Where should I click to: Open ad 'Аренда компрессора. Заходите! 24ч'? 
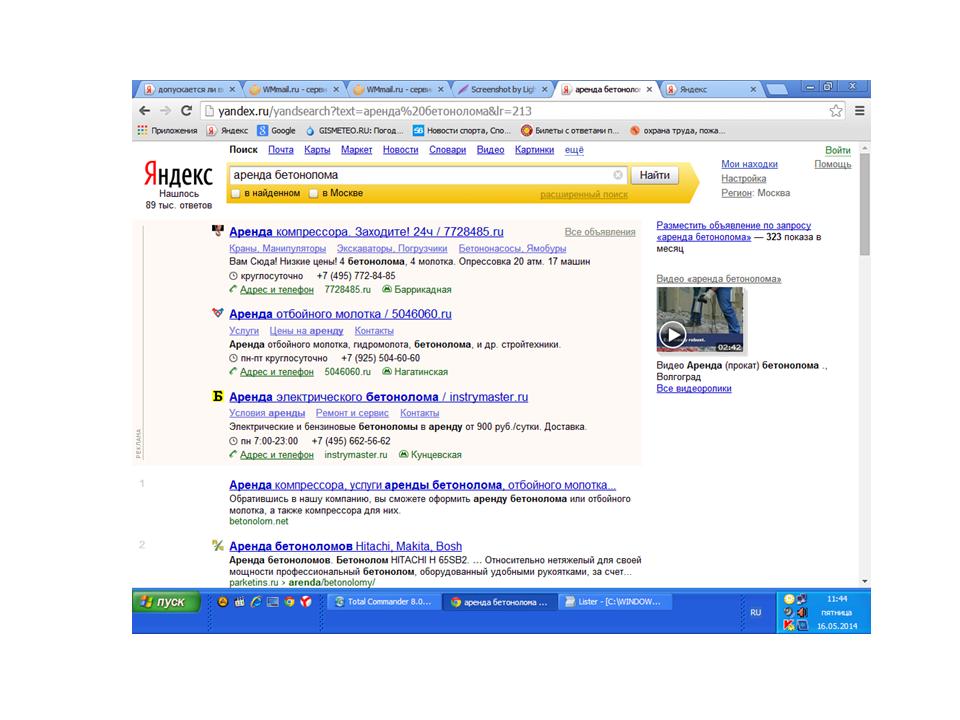click(x=366, y=232)
